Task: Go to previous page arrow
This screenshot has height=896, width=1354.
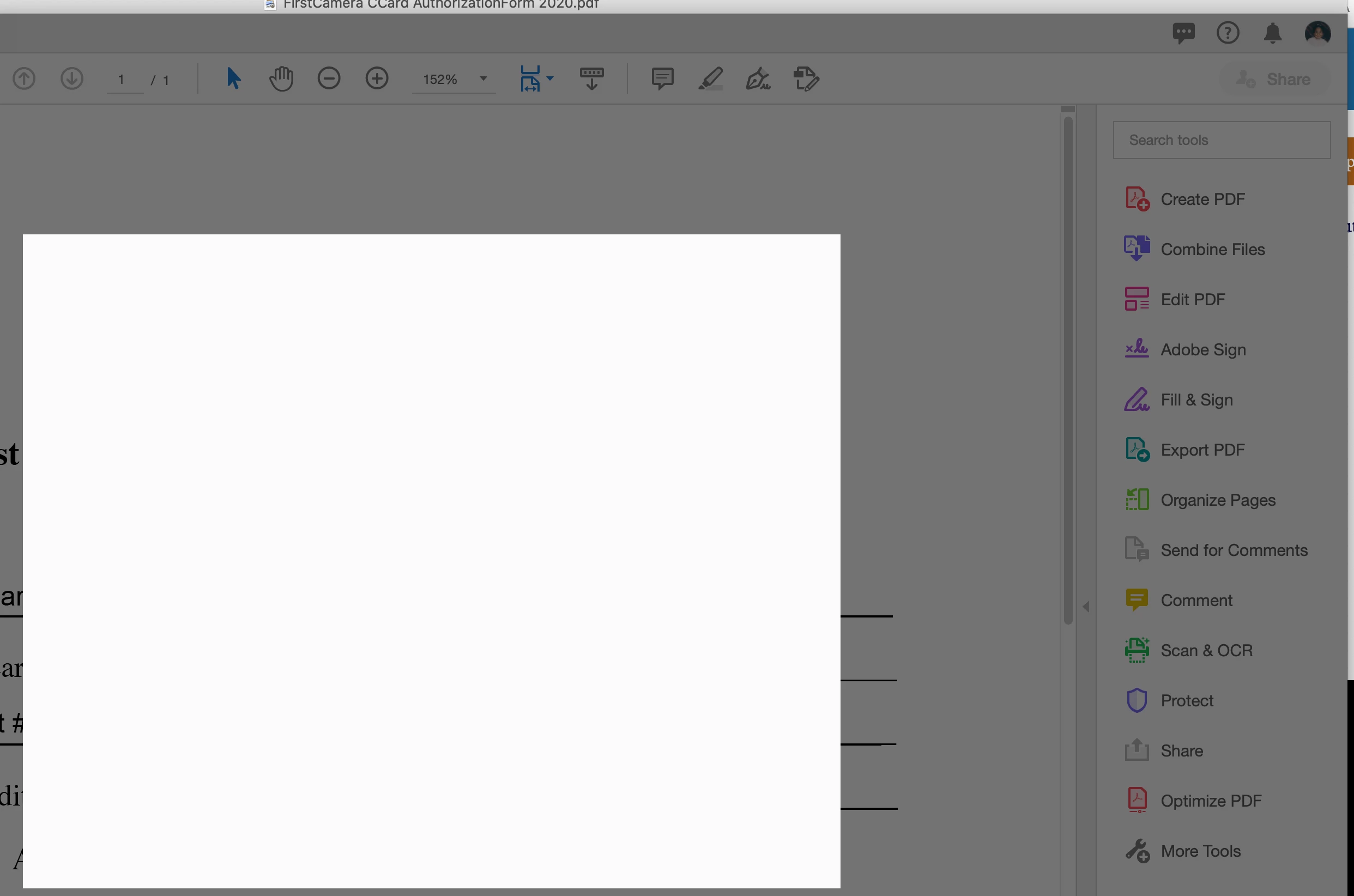Action: point(24,78)
